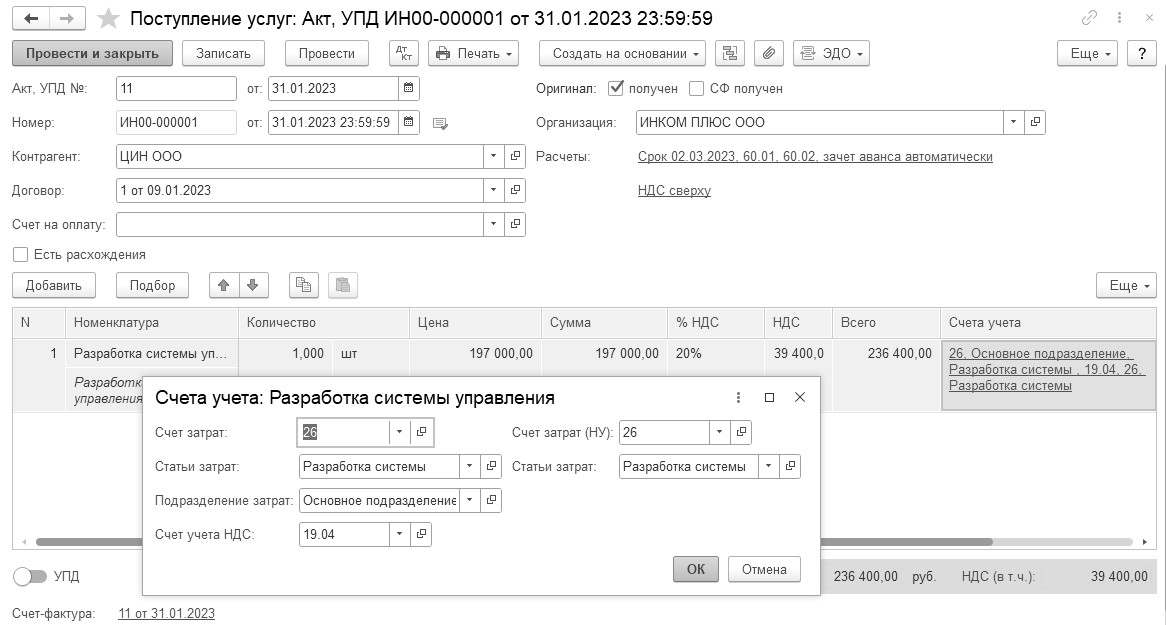Open the dialog's three-dot menu
The height and width of the screenshot is (625, 1166).
pyautogui.click(x=738, y=397)
